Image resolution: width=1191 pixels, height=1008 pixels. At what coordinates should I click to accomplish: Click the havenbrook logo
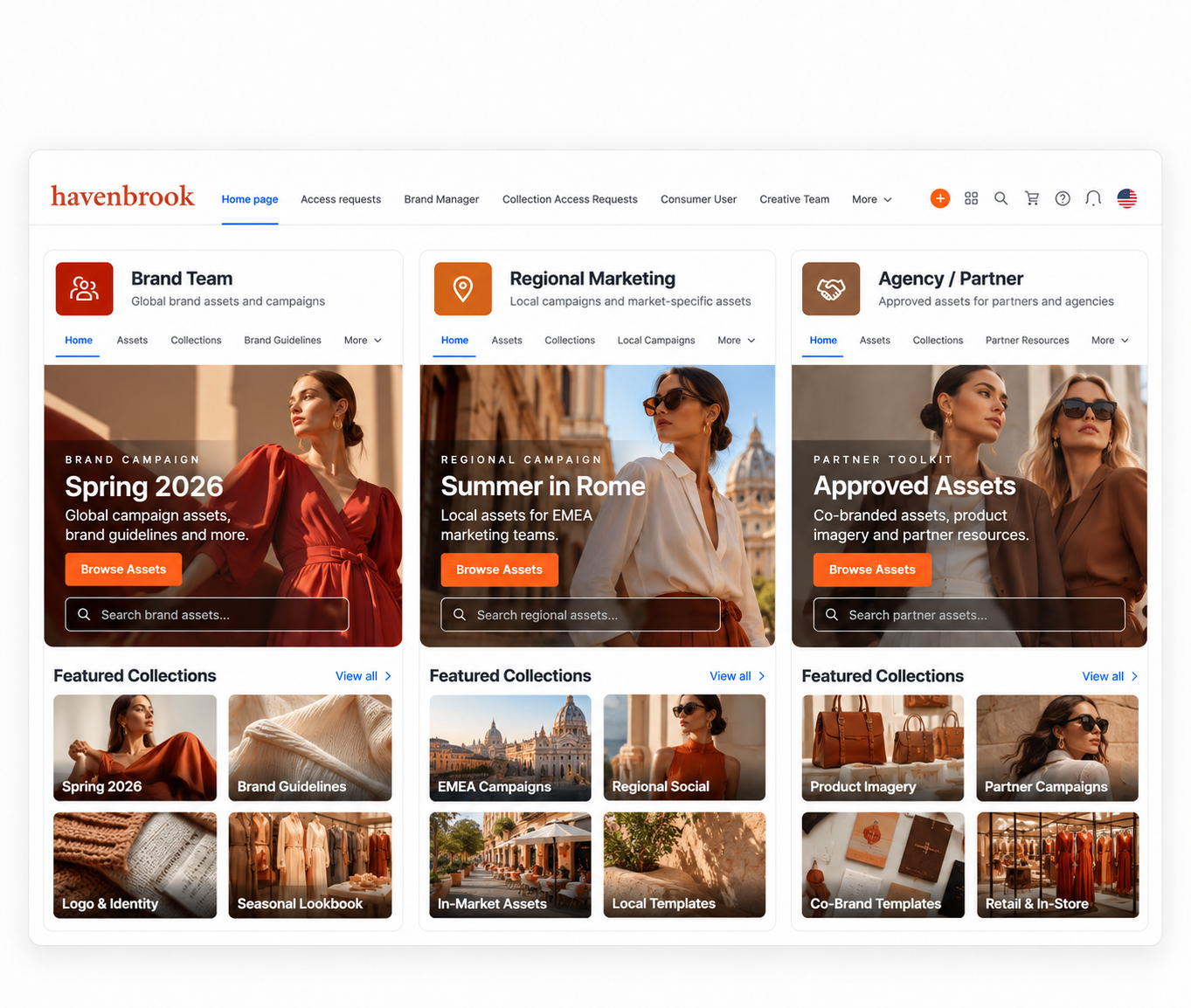point(122,197)
